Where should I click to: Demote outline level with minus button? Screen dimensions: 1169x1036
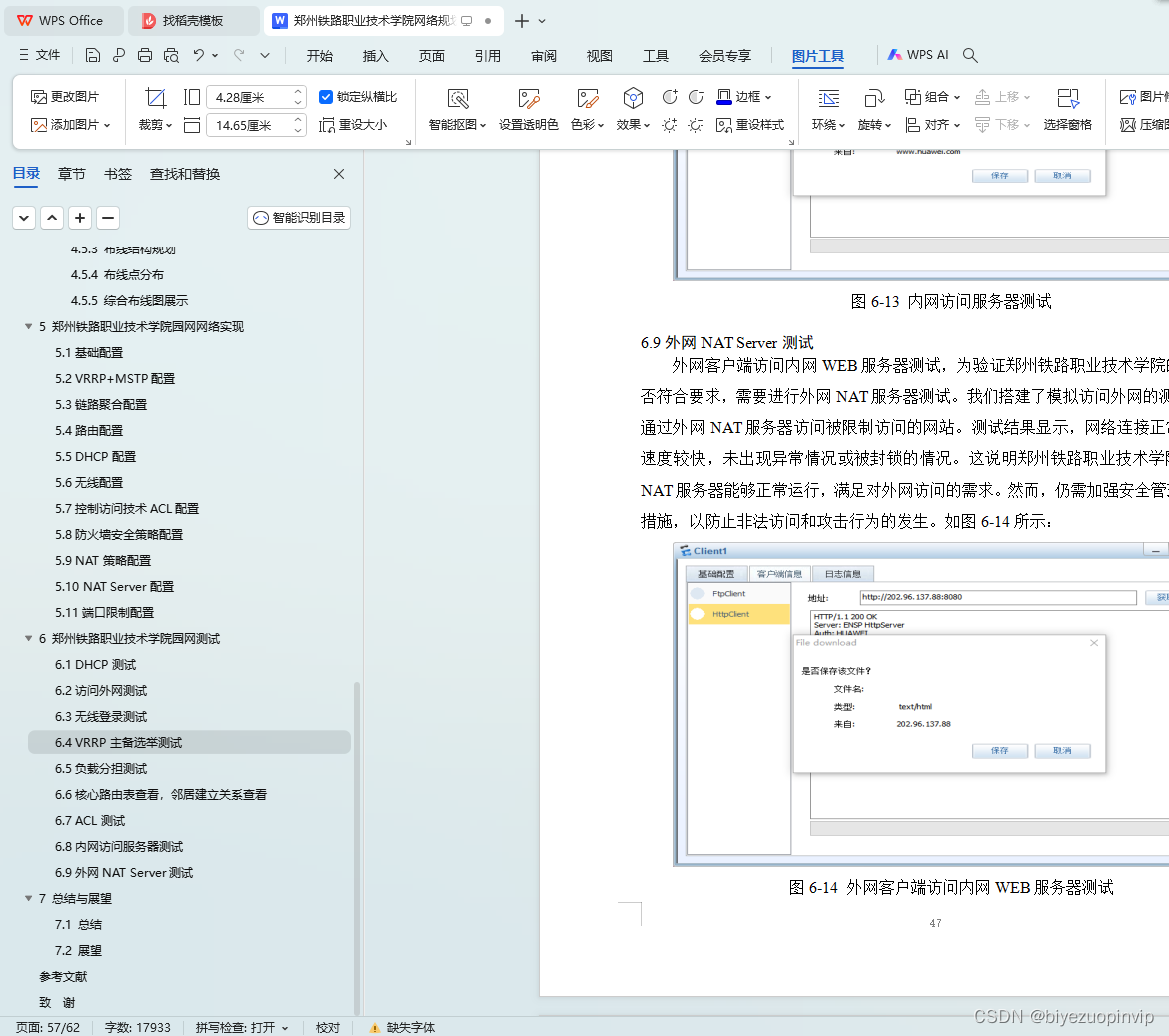coord(108,218)
